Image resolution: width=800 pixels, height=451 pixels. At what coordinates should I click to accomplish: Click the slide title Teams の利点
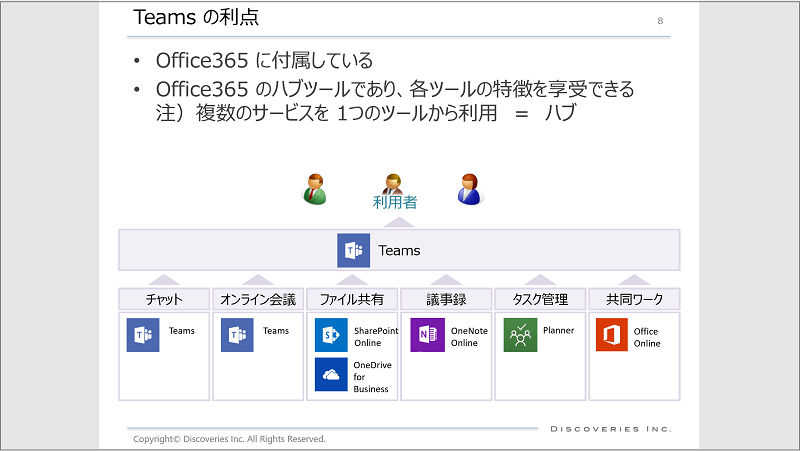click(x=196, y=17)
